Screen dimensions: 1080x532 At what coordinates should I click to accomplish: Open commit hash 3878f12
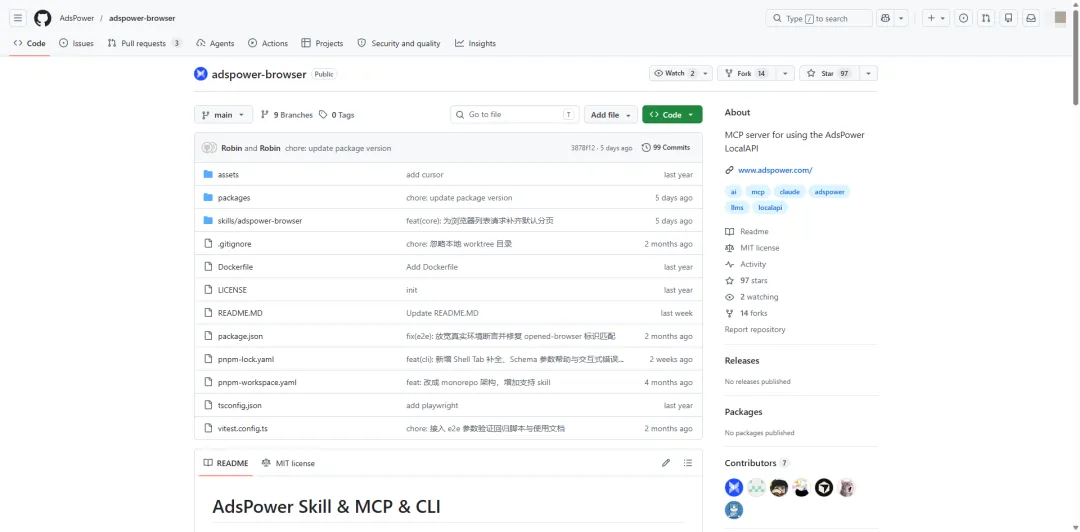pyautogui.click(x=582, y=148)
